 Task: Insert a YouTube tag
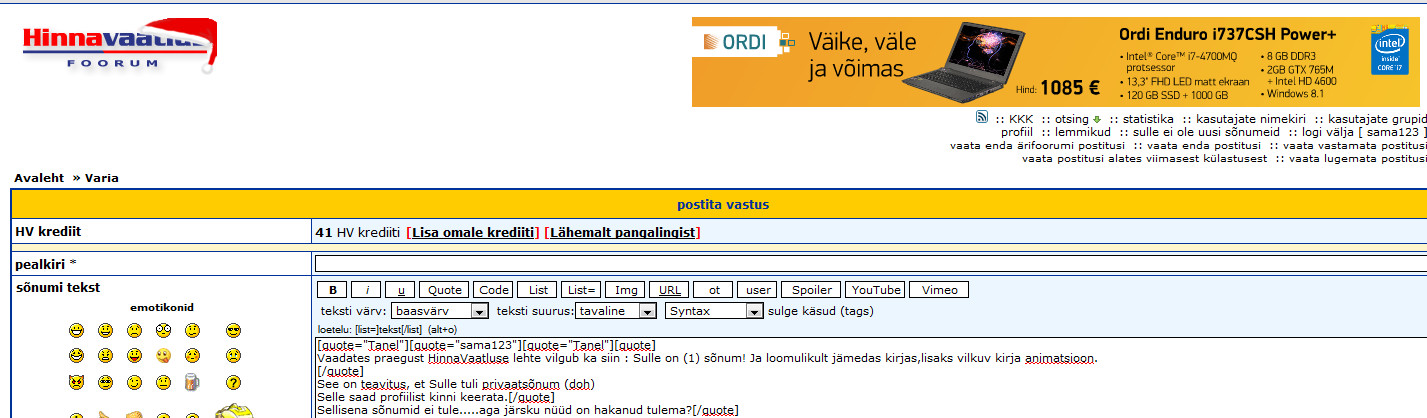(875, 290)
